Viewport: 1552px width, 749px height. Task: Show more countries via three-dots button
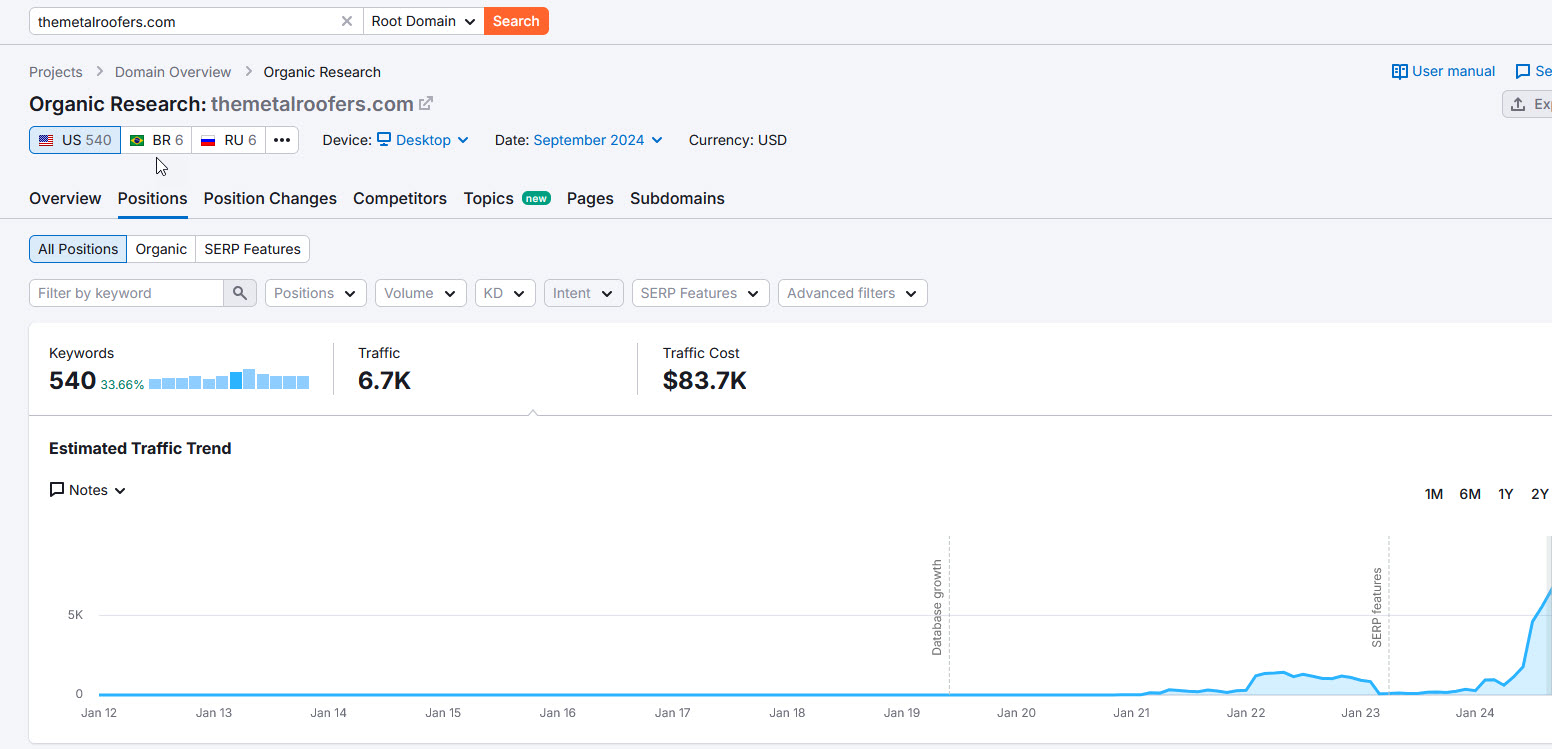click(282, 140)
